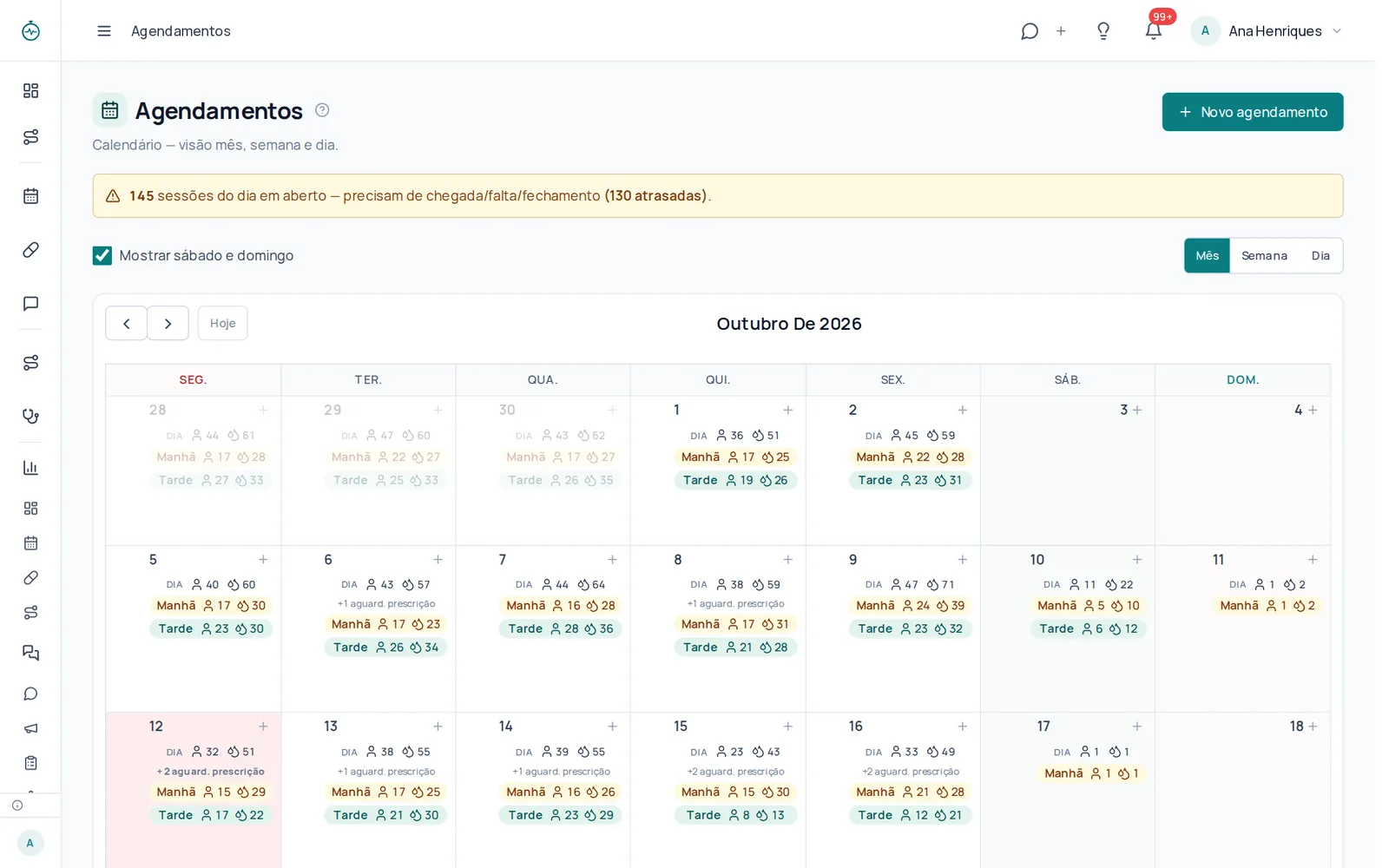Open the pill medication icon in sidebar
This screenshot has width=1389, height=868.
tap(30, 250)
